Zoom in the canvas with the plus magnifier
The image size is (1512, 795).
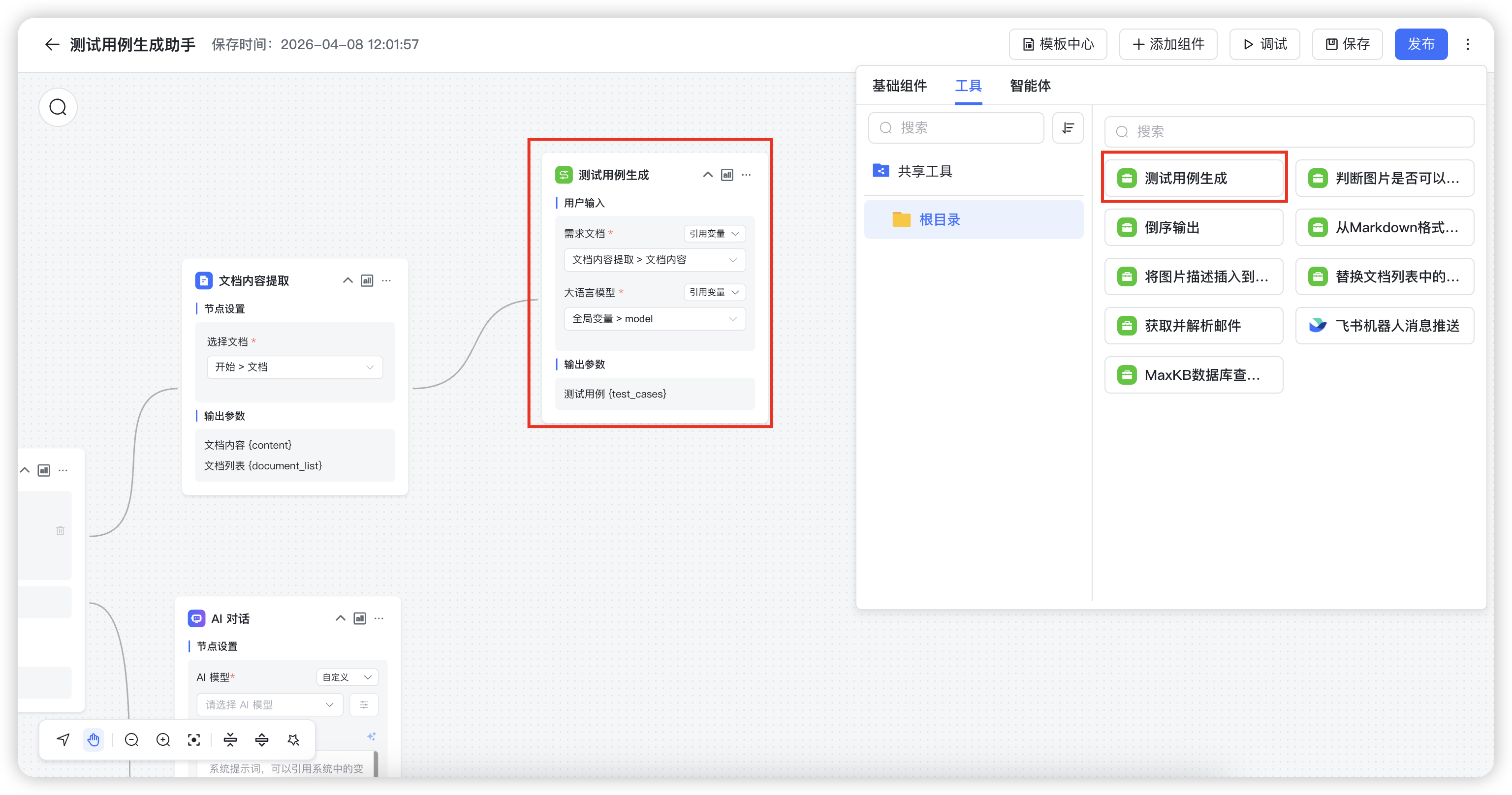(163, 739)
